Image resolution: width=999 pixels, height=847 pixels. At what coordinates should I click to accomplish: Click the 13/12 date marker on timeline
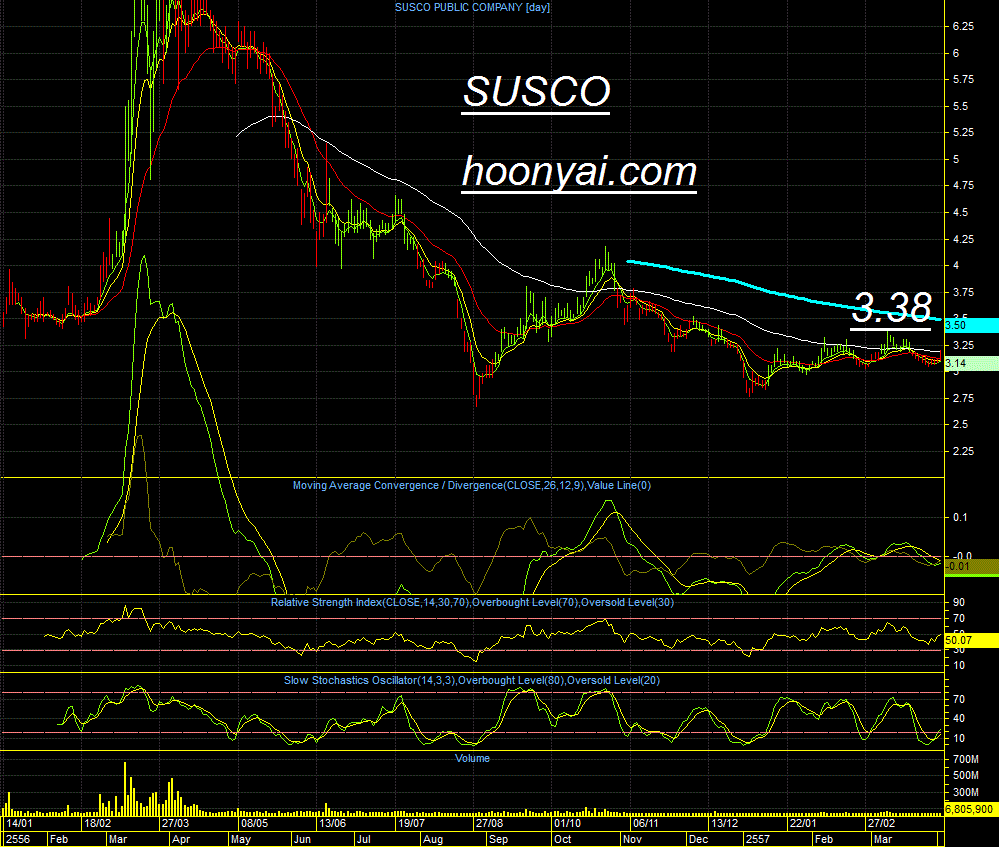724,823
